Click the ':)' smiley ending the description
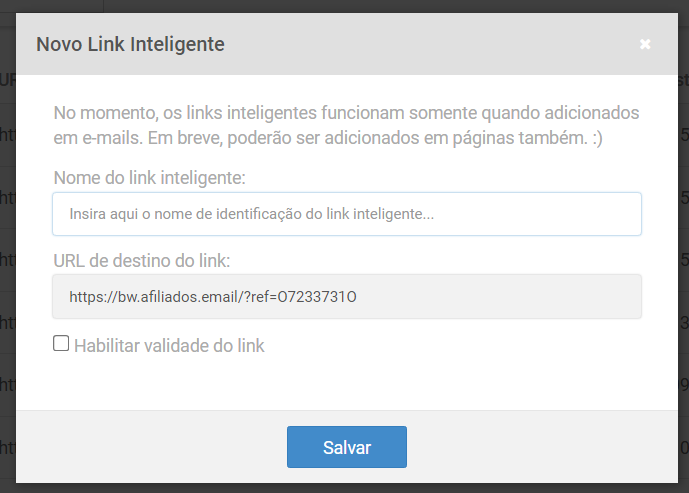Screen dimensions: 689x493 click(599, 136)
